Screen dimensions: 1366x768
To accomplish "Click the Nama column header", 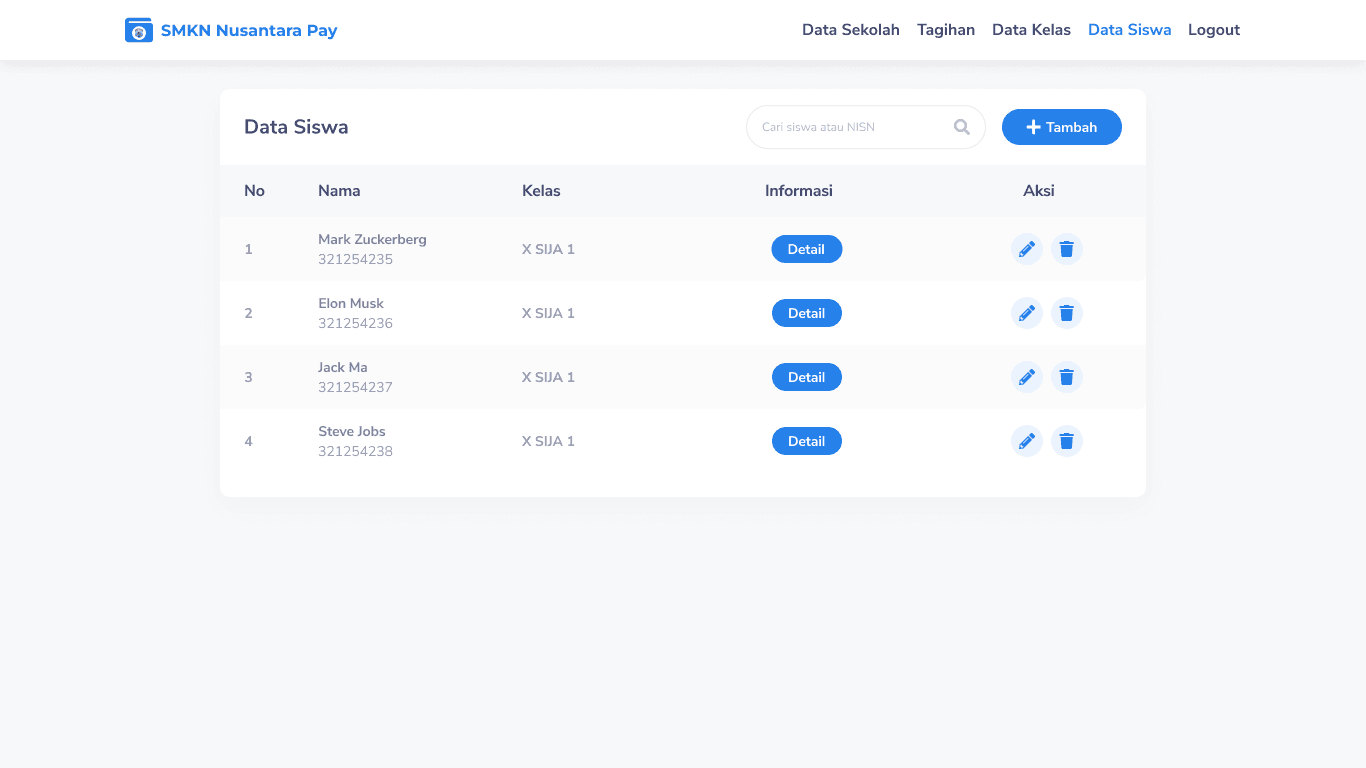I will [x=339, y=191].
